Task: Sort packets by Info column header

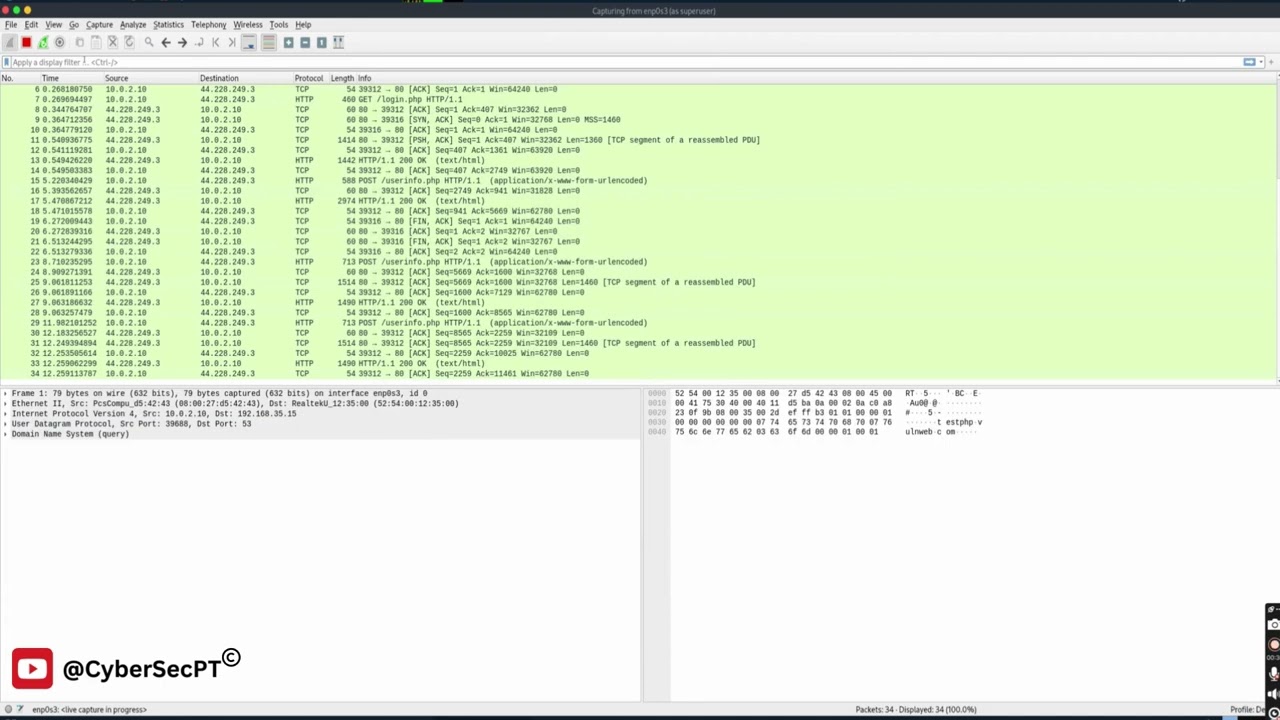Action: [816, 78]
